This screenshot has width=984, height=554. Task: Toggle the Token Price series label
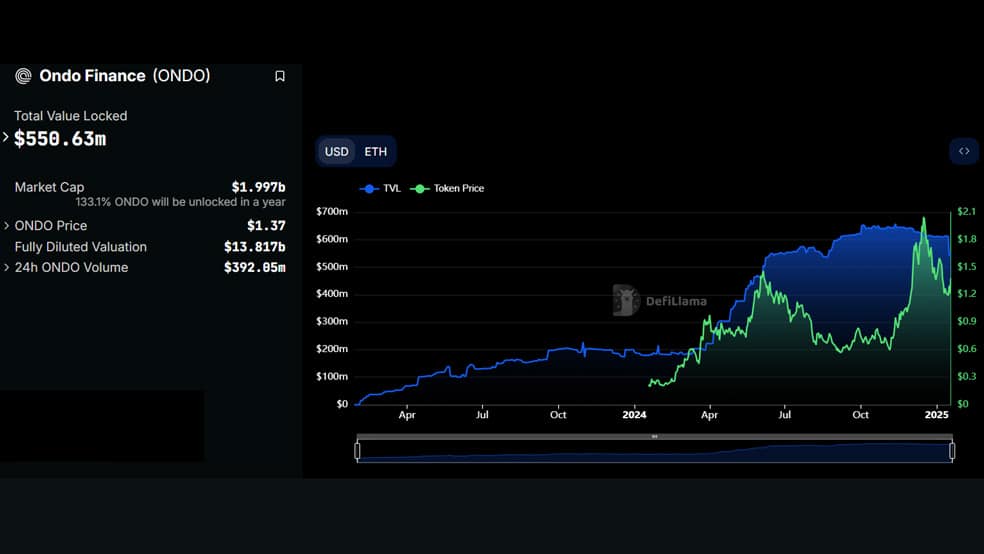coord(459,188)
